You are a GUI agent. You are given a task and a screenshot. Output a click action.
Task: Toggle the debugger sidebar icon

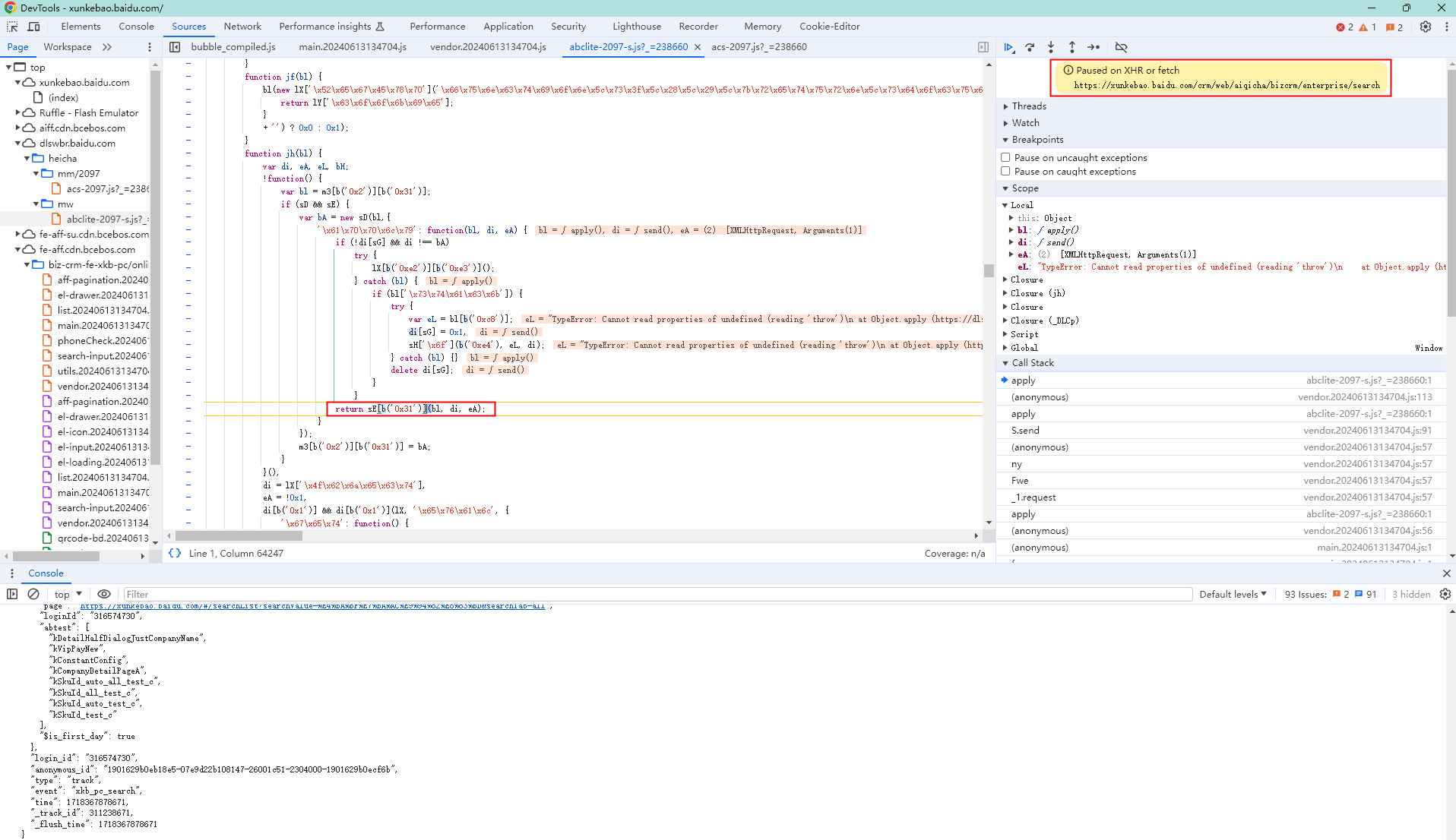pos(983,47)
